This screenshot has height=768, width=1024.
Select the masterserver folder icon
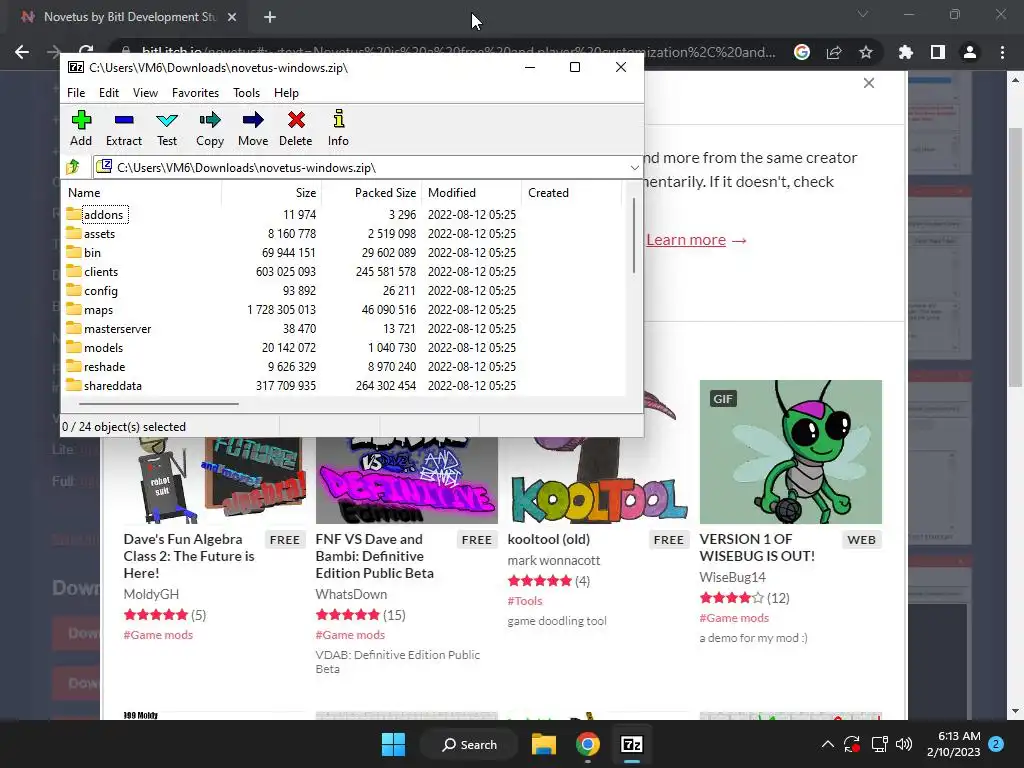point(74,328)
